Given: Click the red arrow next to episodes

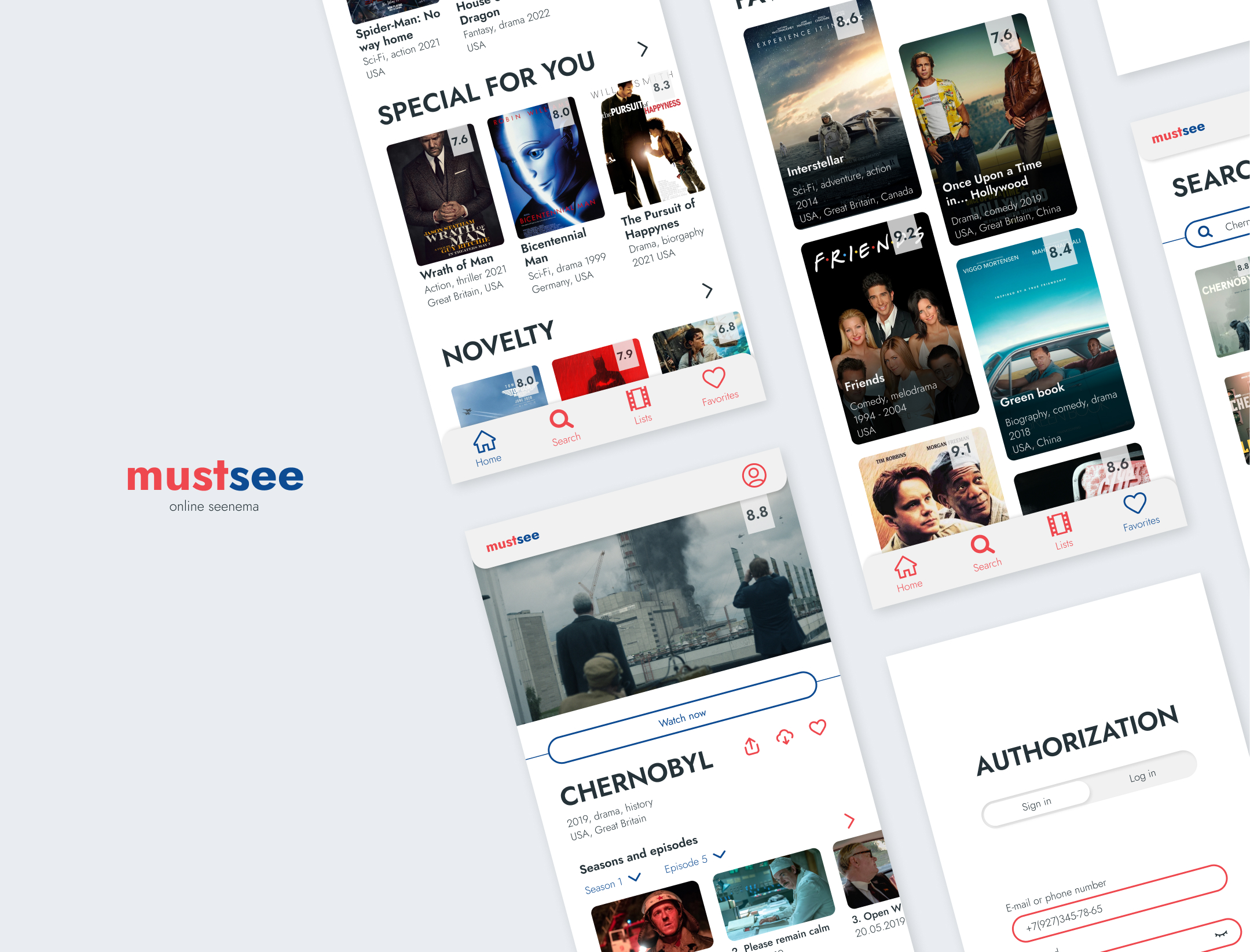Looking at the screenshot, I should [849, 821].
